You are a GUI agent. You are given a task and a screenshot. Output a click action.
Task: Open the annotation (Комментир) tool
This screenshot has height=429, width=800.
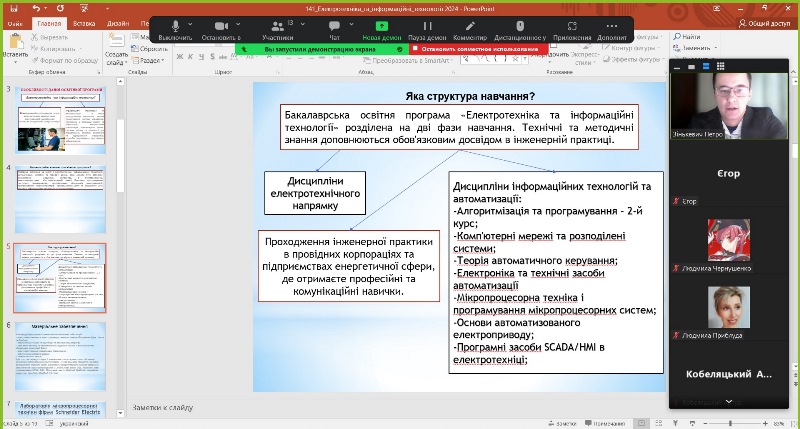pyautogui.click(x=469, y=27)
